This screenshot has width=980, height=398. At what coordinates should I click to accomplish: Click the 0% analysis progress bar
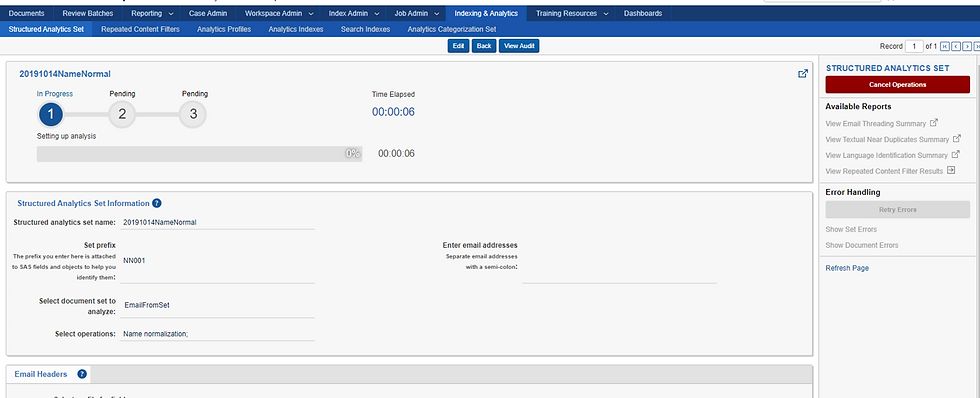199,154
